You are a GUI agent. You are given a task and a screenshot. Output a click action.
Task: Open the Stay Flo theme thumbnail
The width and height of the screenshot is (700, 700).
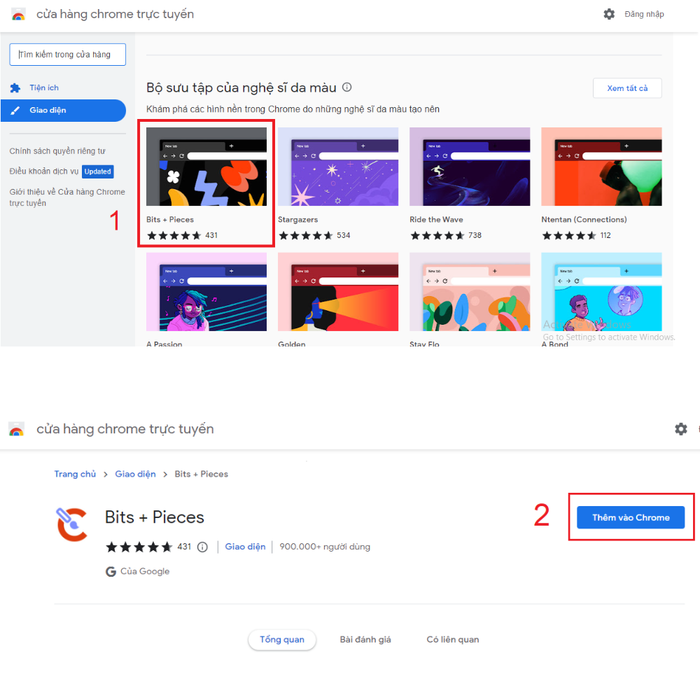coord(470,292)
